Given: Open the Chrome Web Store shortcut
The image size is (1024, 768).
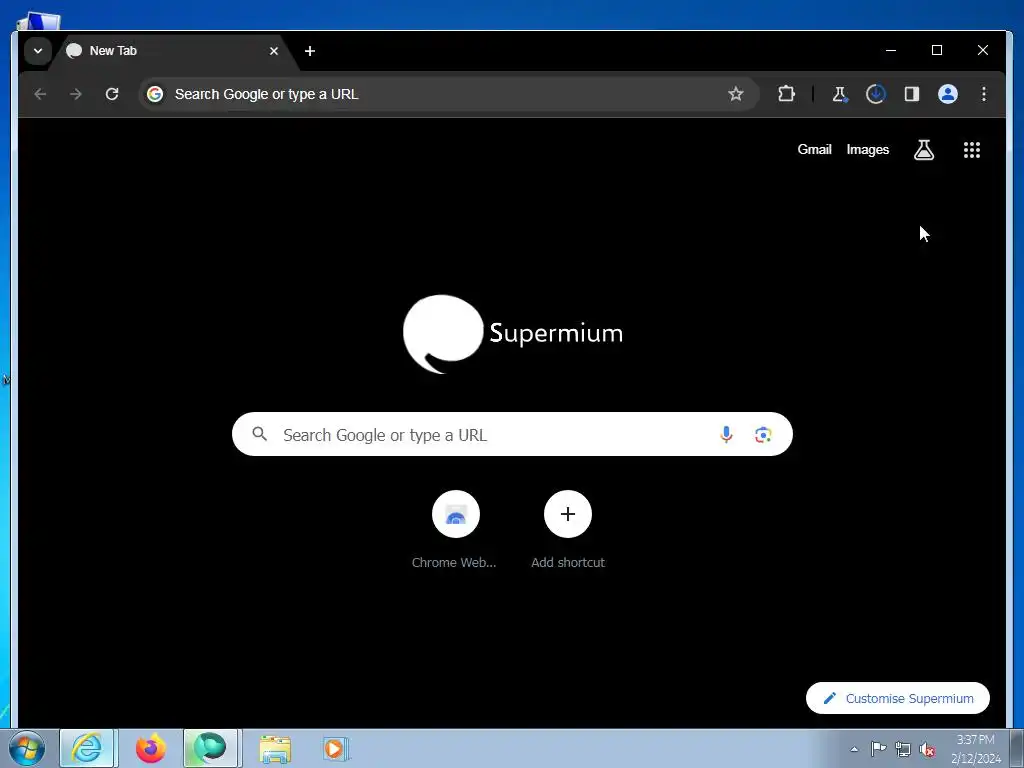Looking at the screenshot, I should [x=455, y=530].
